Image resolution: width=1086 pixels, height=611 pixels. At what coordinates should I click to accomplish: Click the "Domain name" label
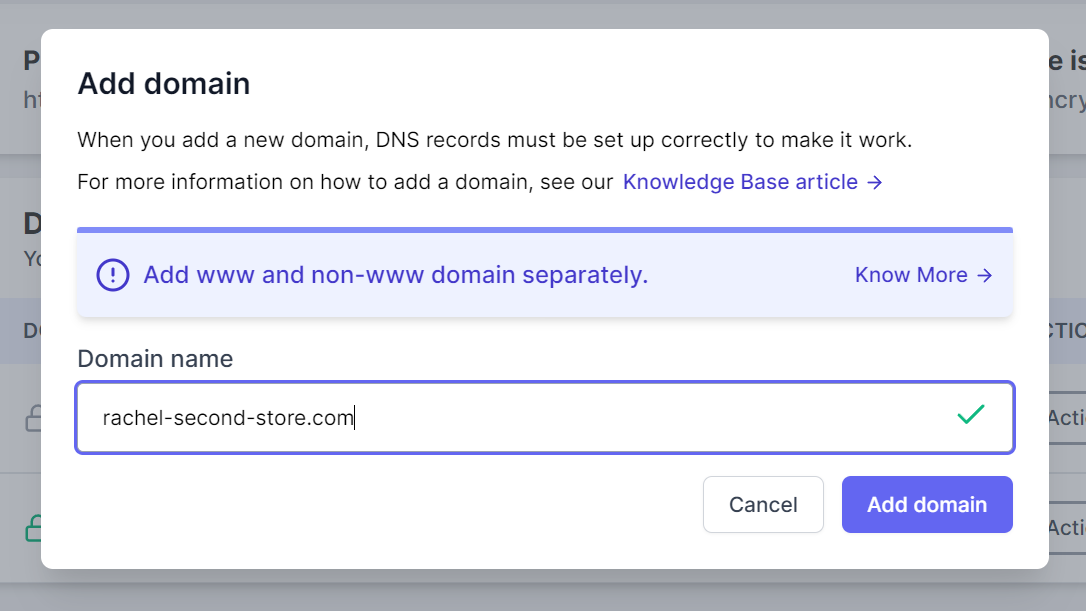155,359
